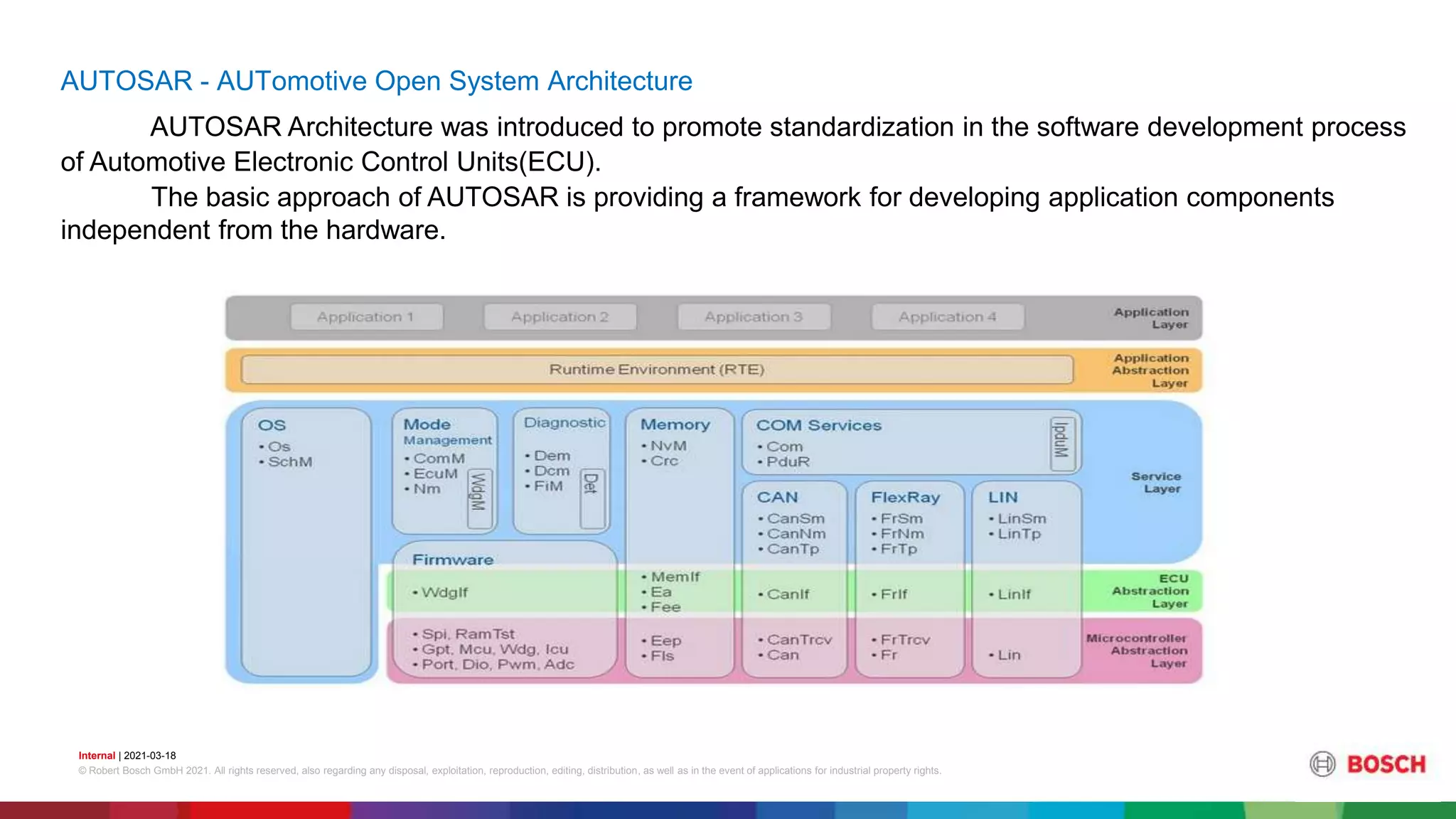This screenshot has width=1456, height=819.
Task: Click the Diagnostic block heading
Action: pyautogui.click(x=564, y=423)
